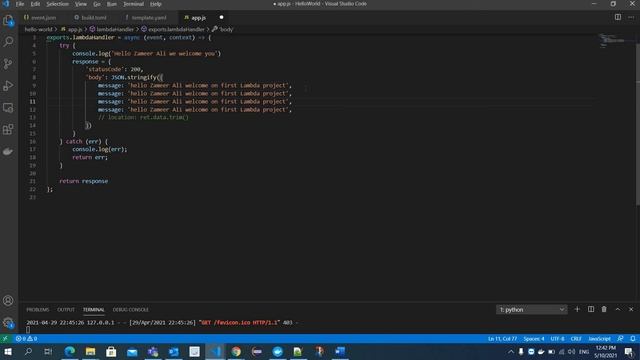Open File Explorer from taskbar
640x360 pixels.
pyautogui.click(x=90, y=351)
